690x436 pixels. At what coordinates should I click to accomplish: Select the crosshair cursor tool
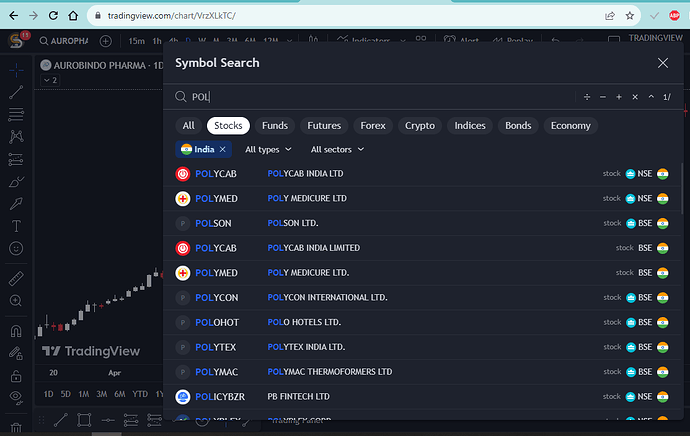16,70
